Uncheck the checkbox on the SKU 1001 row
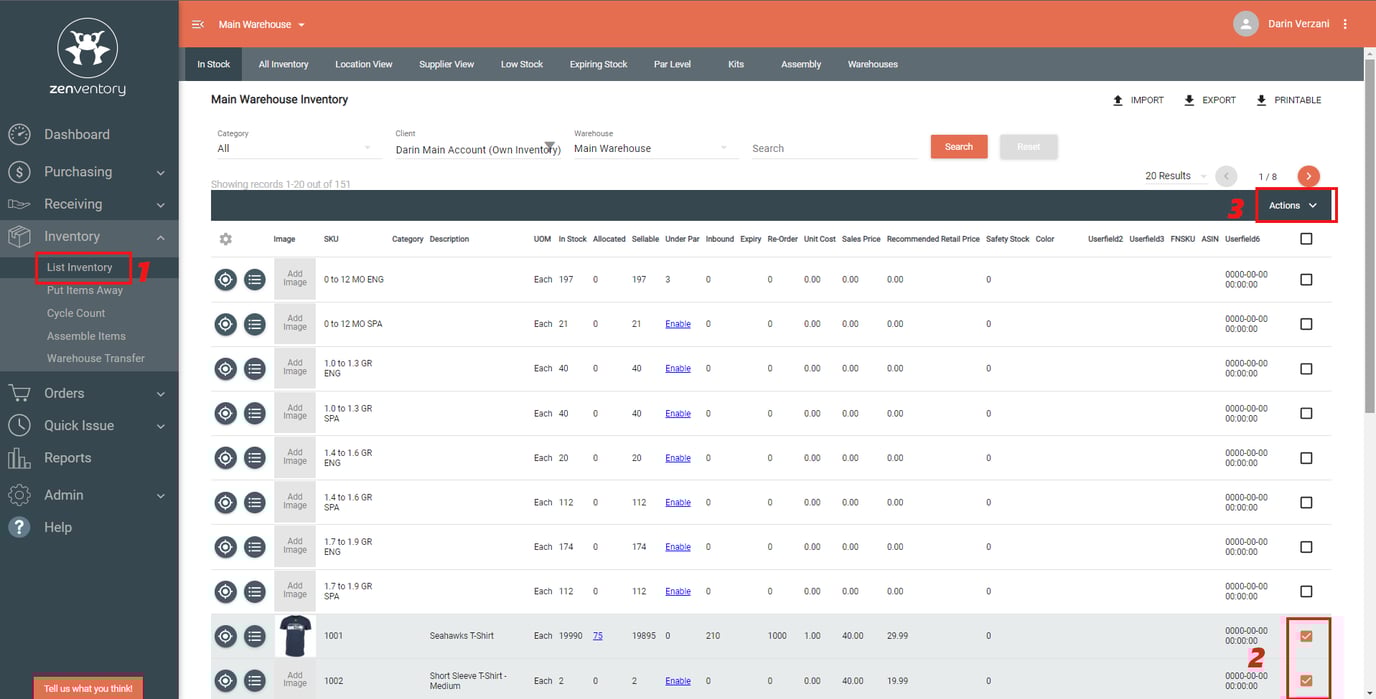The height and width of the screenshot is (699, 1376). (x=1306, y=635)
